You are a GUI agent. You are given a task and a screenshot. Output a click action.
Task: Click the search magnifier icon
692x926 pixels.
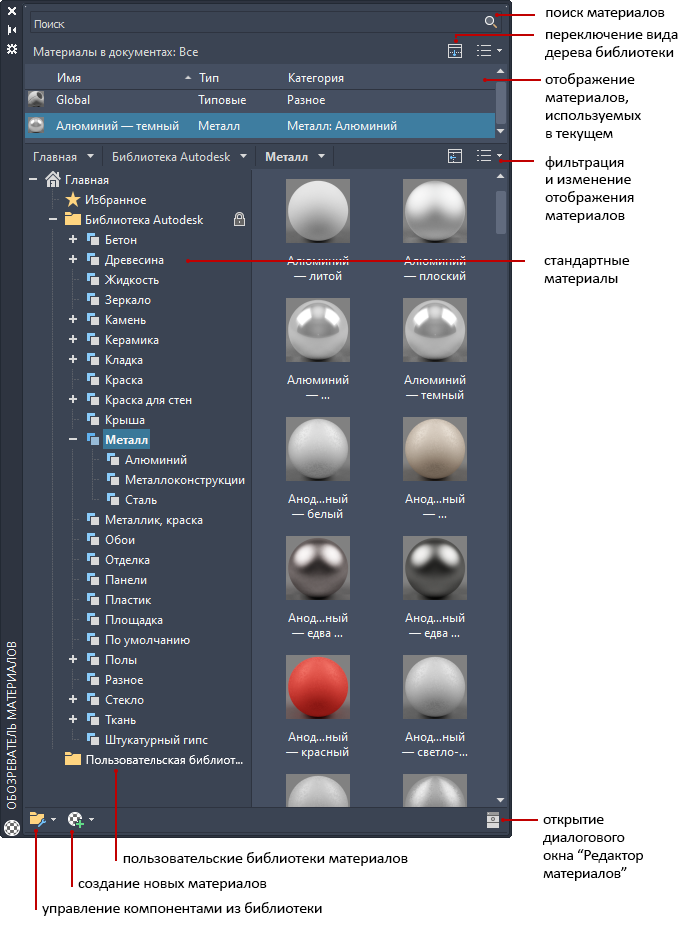pyautogui.click(x=490, y=22)
